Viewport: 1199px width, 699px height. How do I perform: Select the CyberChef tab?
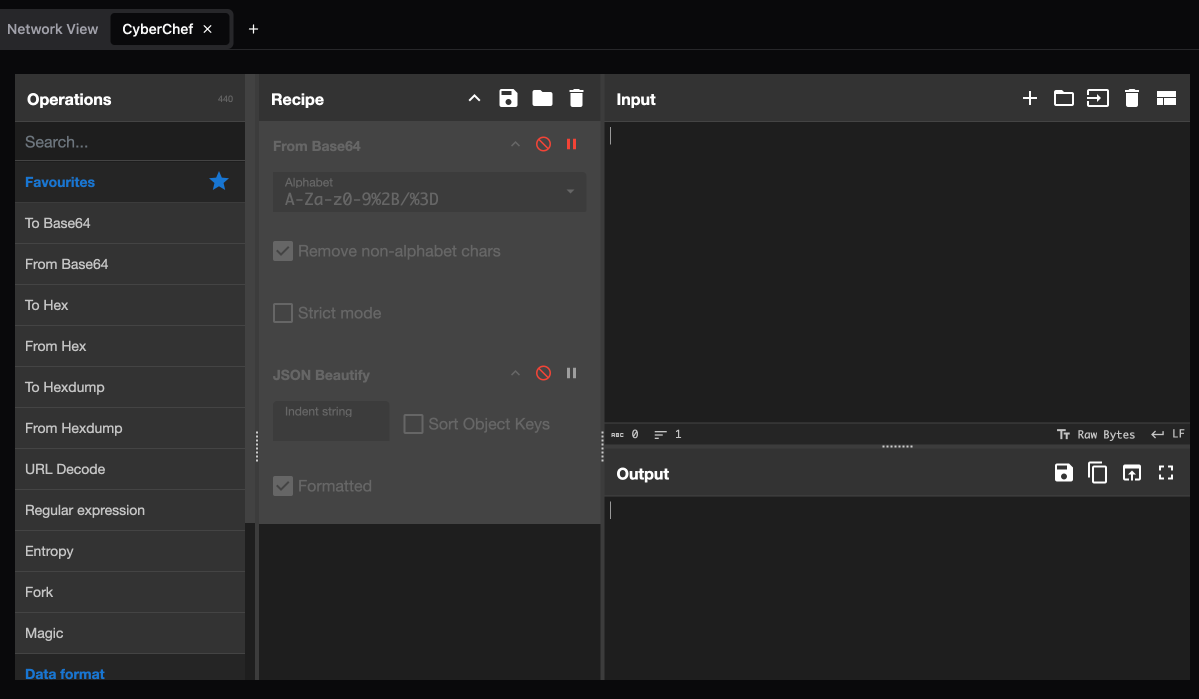point(158,29)
